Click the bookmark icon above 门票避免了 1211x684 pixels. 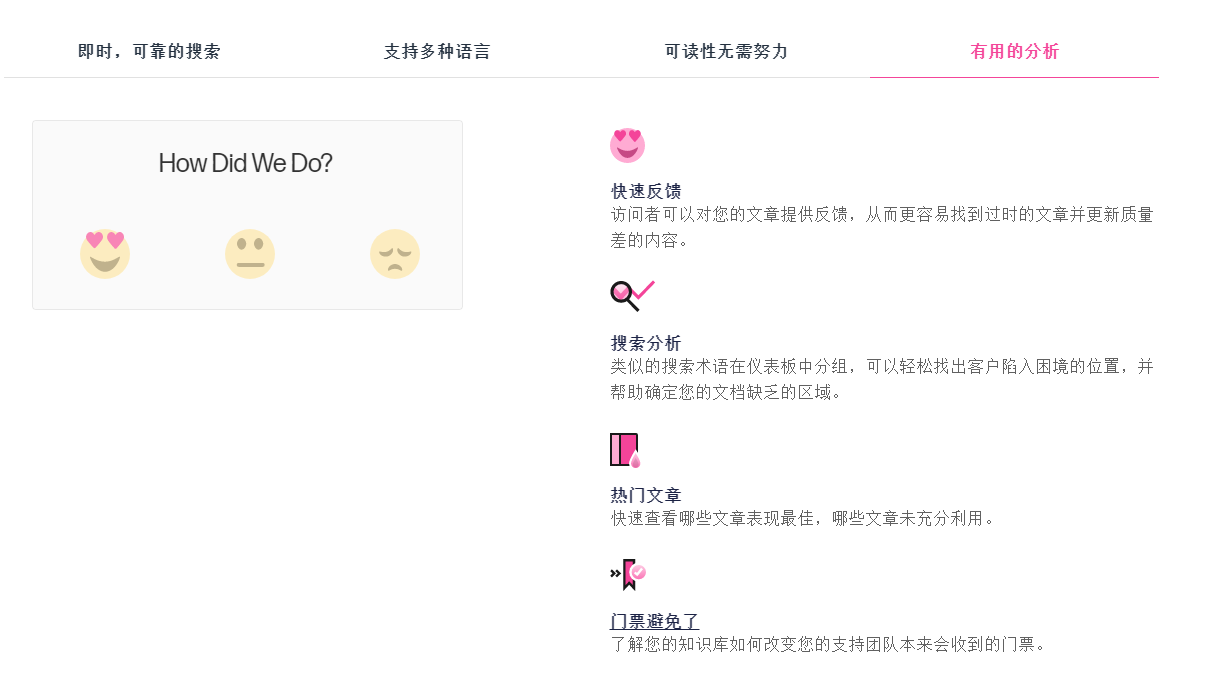pyautogui.click(x=628, y=574)
